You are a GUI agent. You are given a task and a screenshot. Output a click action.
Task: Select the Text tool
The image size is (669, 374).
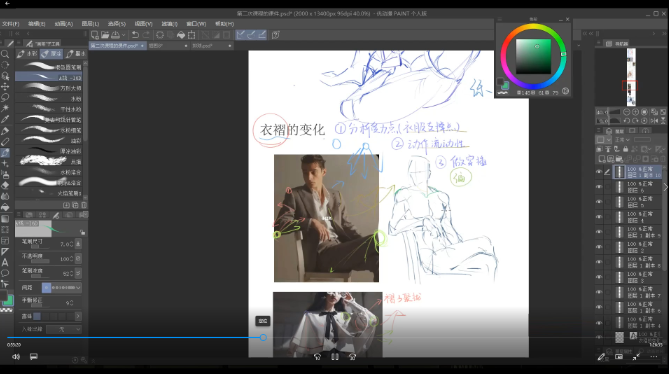tap(5, 262)
